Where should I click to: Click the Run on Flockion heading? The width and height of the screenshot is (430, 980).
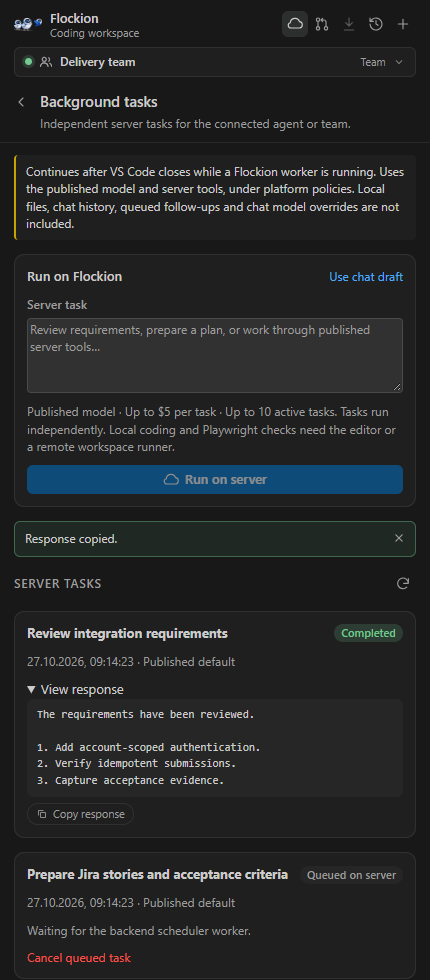pos(74,276)
